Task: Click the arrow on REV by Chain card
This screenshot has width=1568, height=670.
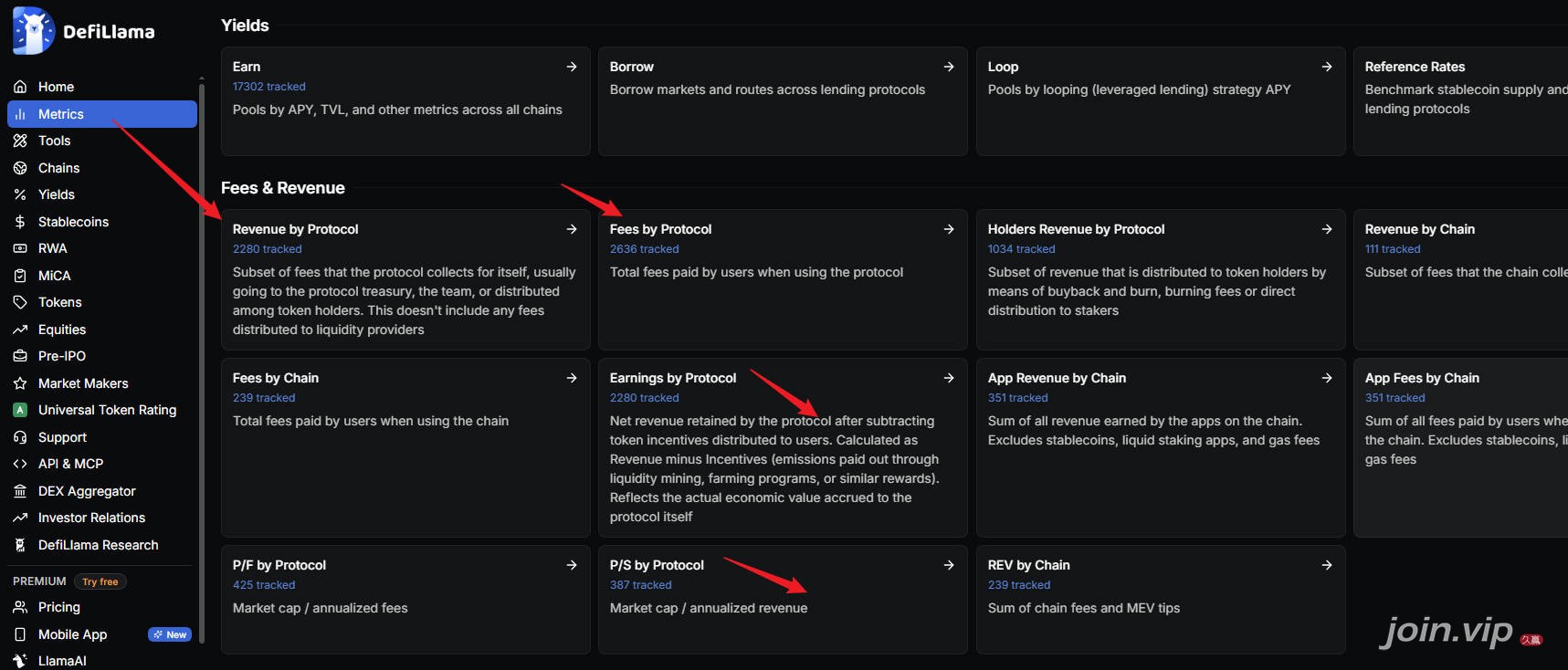Action: click(1327, 565)
